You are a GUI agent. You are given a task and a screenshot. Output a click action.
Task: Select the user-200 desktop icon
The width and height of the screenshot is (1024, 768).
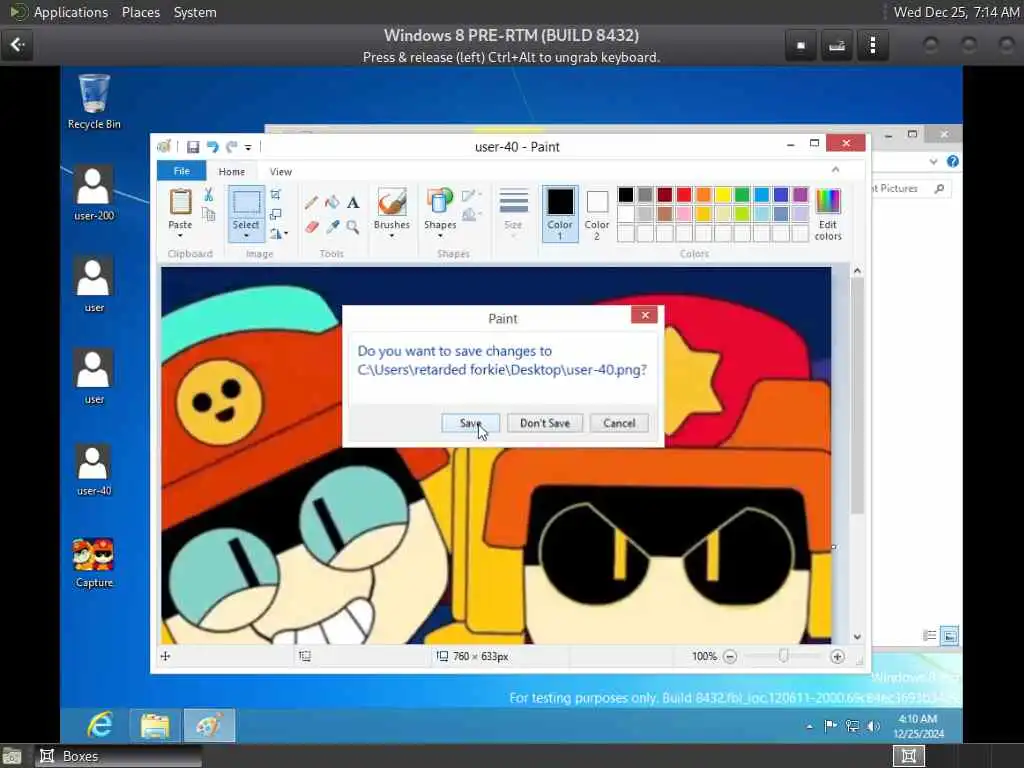(94, 194)
